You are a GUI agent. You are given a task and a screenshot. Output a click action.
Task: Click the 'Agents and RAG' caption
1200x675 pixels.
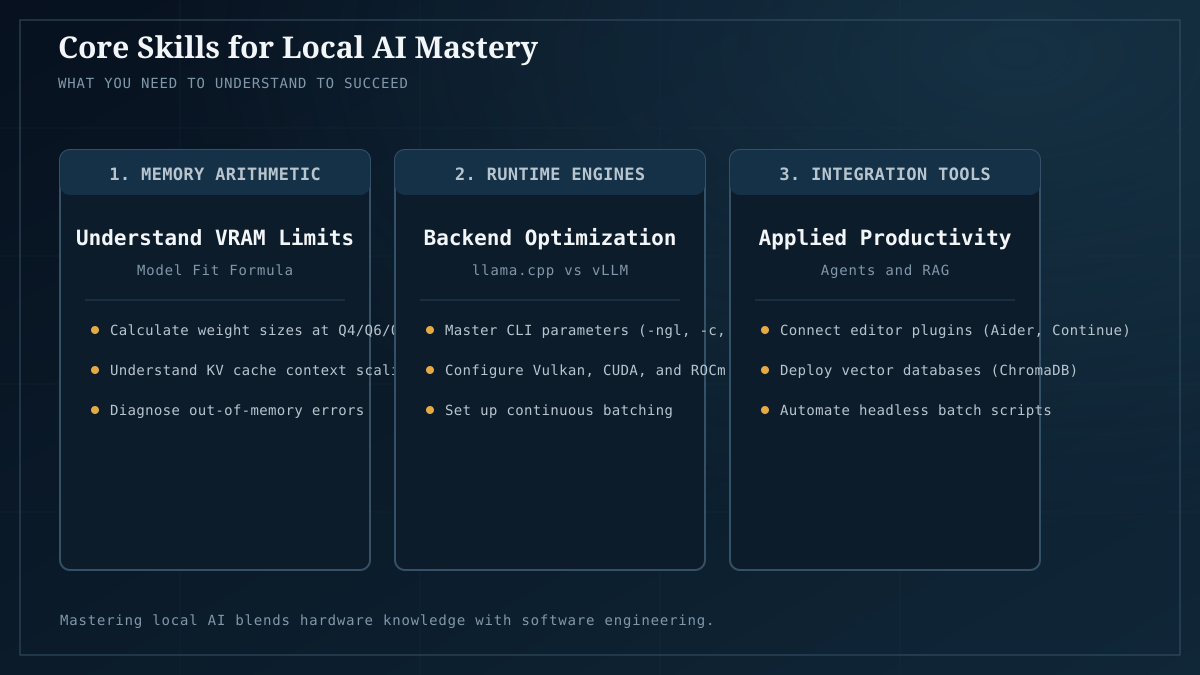click(x=885, y=270)
